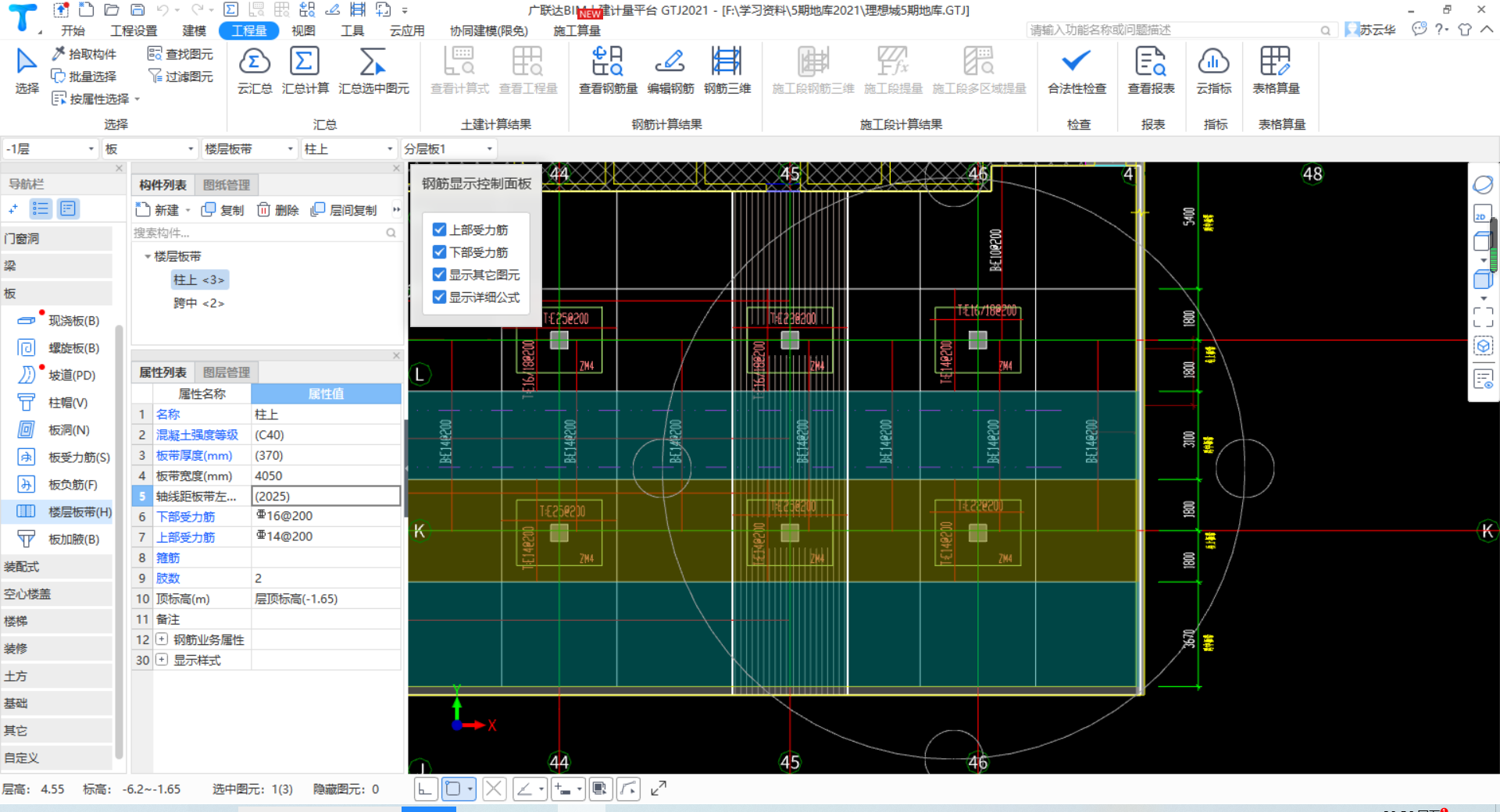Image resolution: width=1500 pixels, height=812 pixels.
Task: Click 过滤图元 filter element tool
Action: click(x=180, y=76)
